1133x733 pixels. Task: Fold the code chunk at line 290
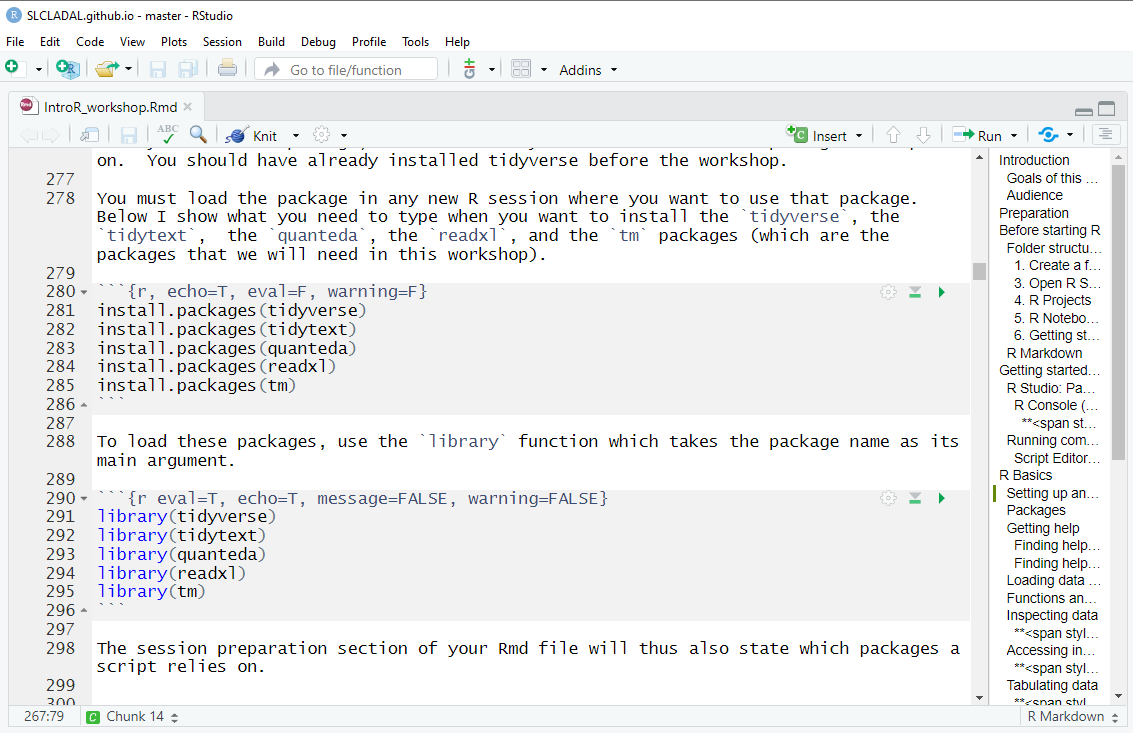pos(83,498)
